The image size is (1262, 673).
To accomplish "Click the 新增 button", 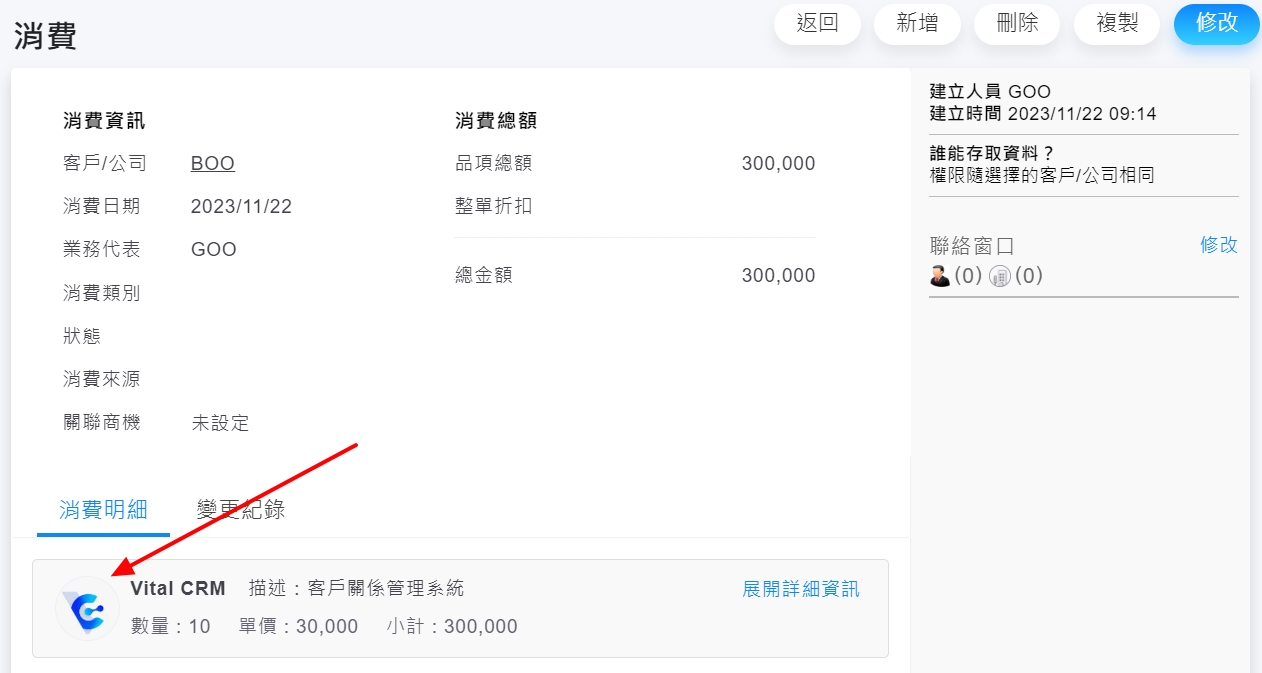I will [917, 24].
